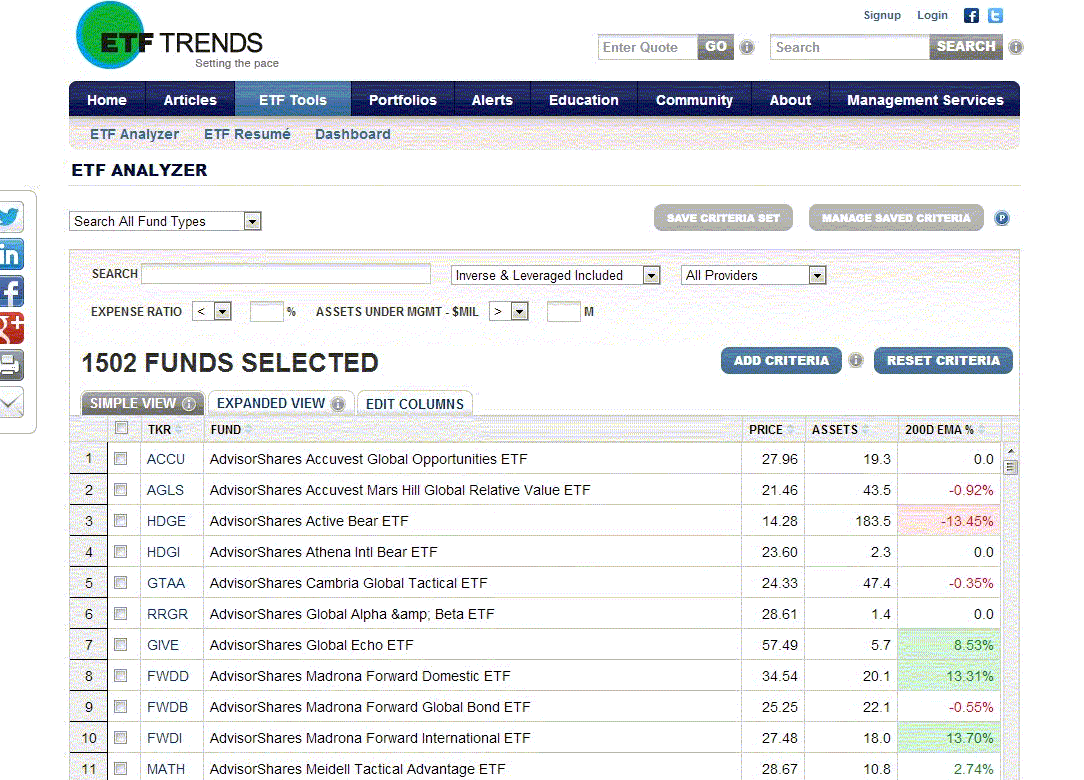Focus the Expense Ratio percent field
This screenshot has width=1084, height=780.
[267, 312]
